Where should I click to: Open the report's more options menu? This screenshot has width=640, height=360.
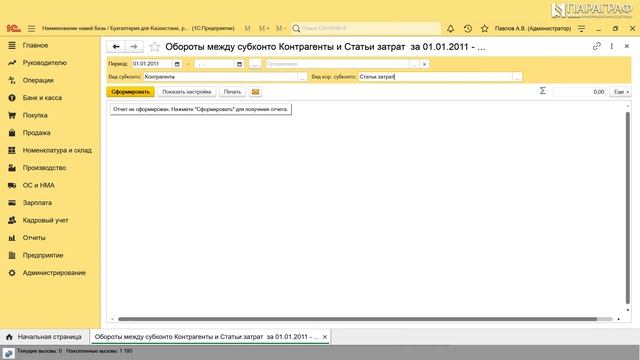coord(611,47)
